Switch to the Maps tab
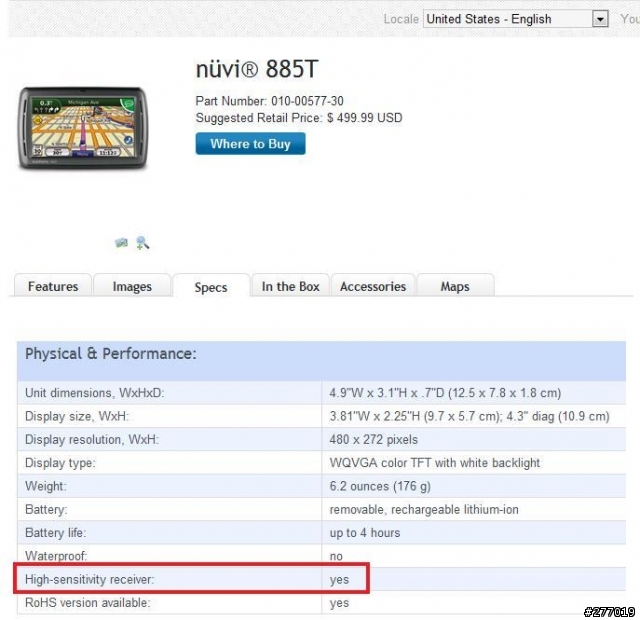Screen dimensions: 640x620 [455, 286]
